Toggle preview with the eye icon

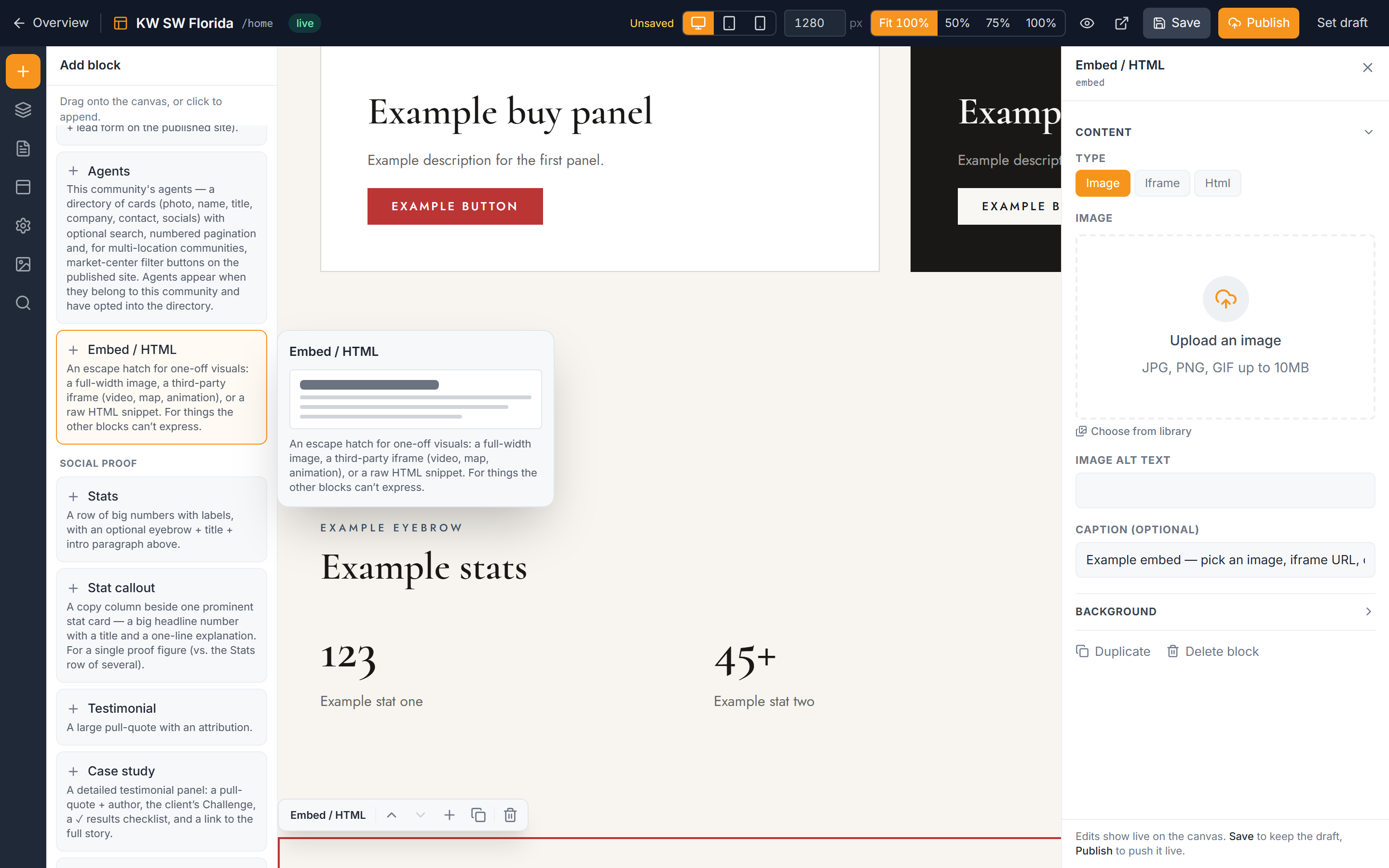click(x=1087, y=23)
